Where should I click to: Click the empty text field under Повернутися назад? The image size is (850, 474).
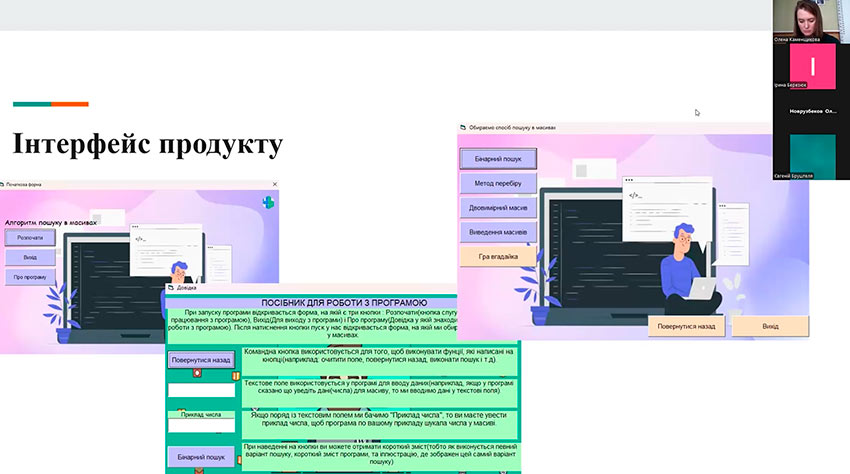pos(201,391)
